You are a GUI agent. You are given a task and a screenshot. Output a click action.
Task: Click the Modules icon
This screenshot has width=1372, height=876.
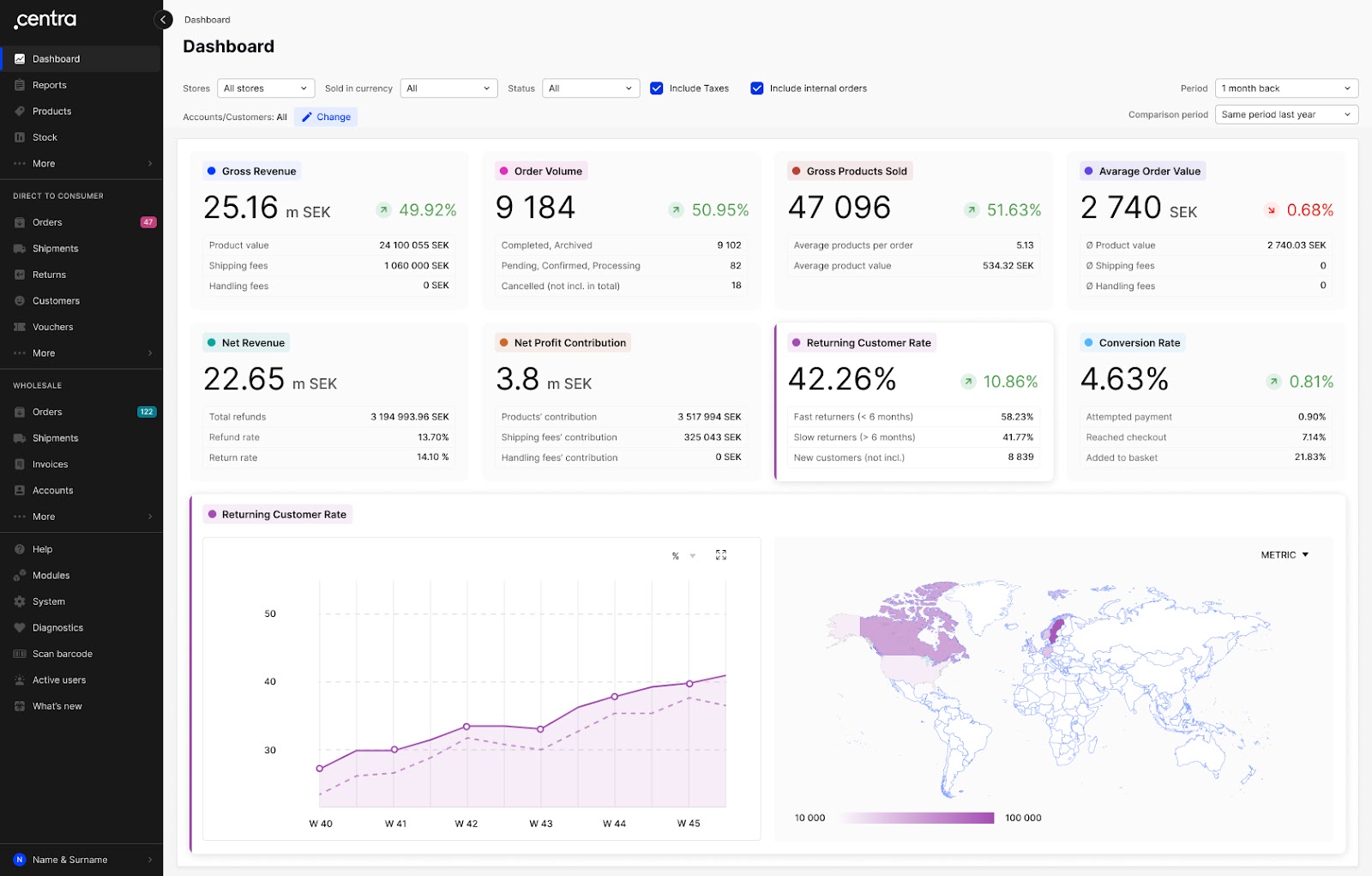(20, 576)
